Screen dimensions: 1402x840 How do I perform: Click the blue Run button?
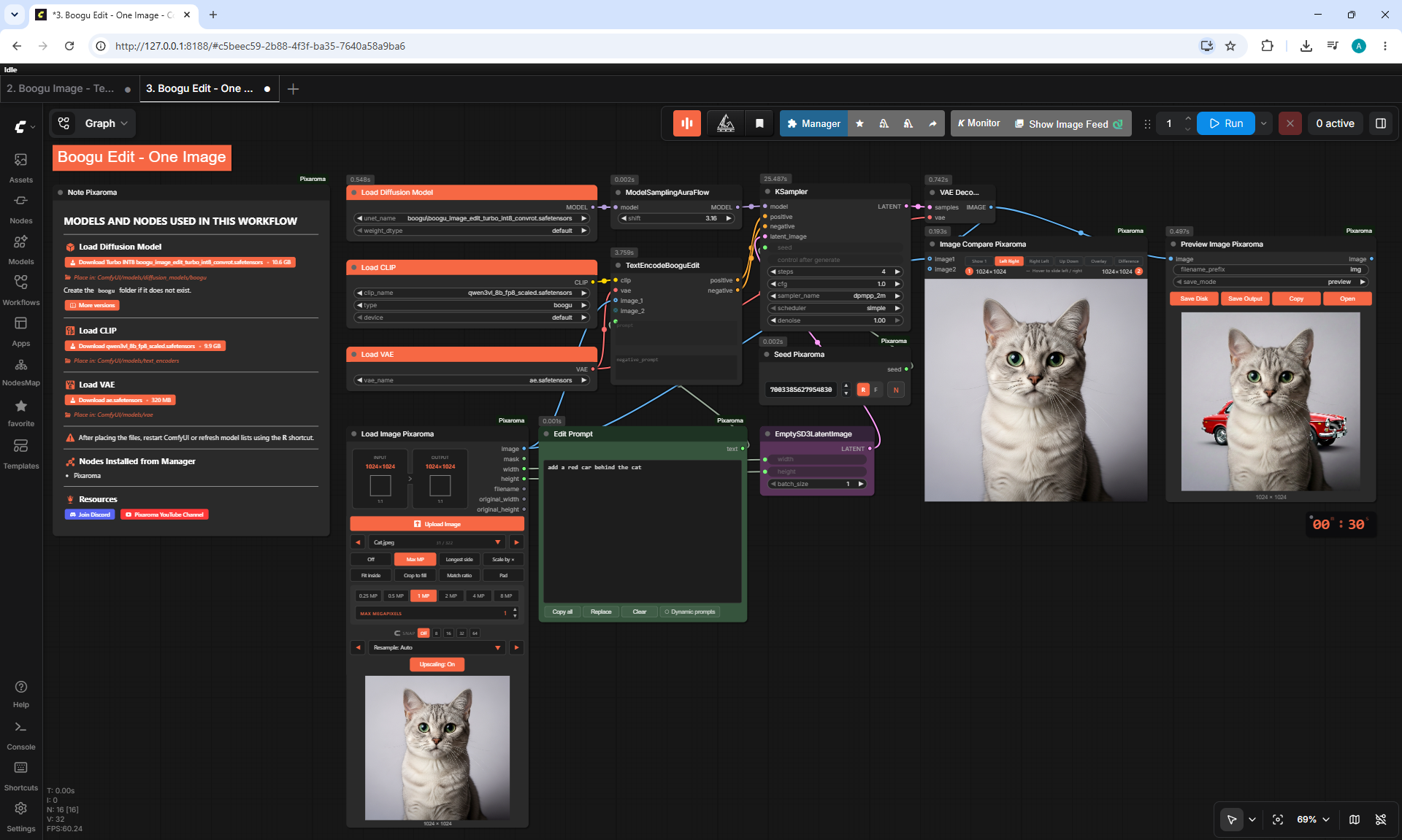(x=1226, y=123)
